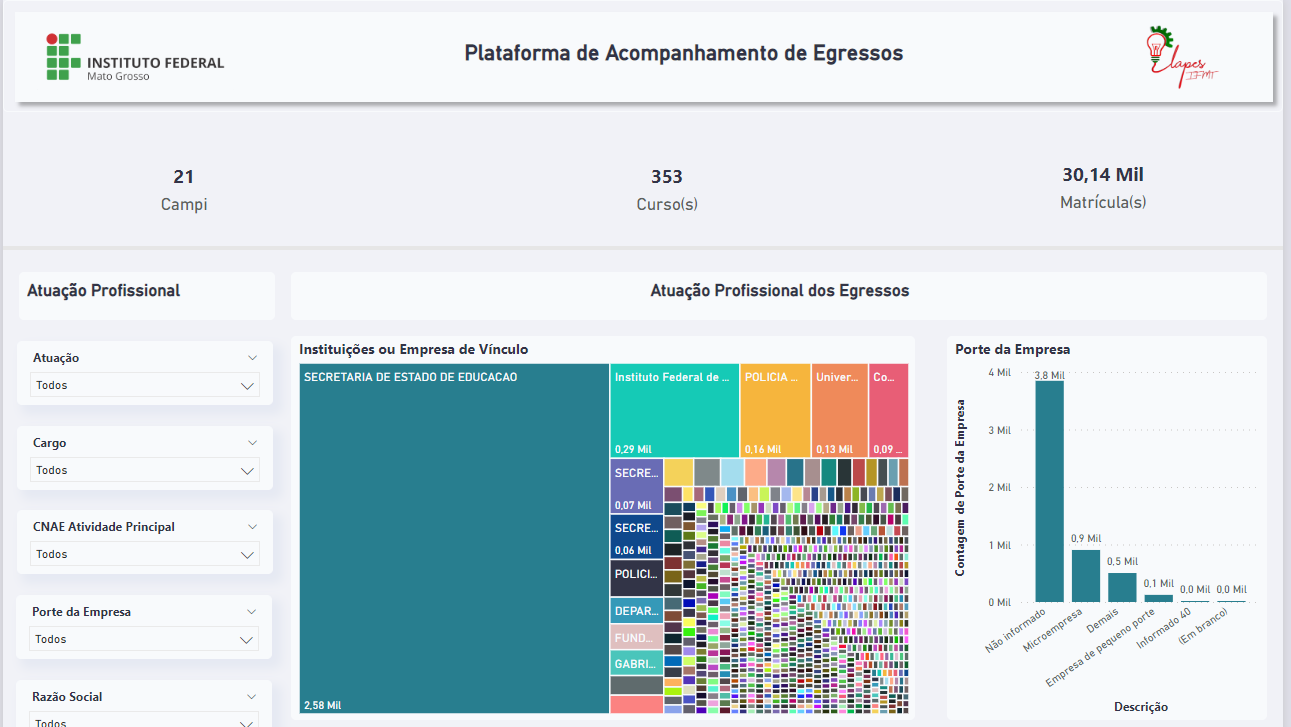Click the 353 Curso(s) card
Image resolution: width=1291 pixels, height=727 pixels.
click(667, 189)
